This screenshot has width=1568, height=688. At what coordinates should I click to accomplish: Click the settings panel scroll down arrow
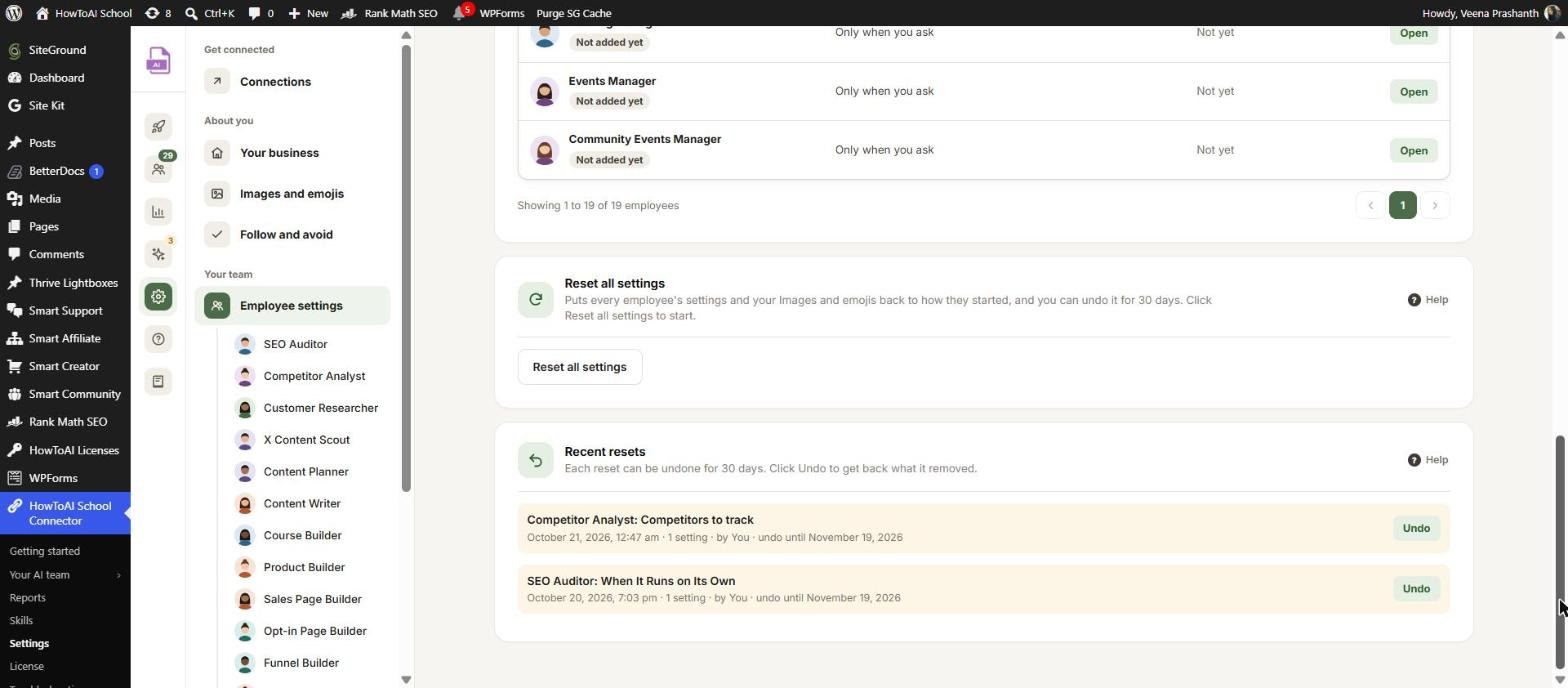(x=406, y=680)
